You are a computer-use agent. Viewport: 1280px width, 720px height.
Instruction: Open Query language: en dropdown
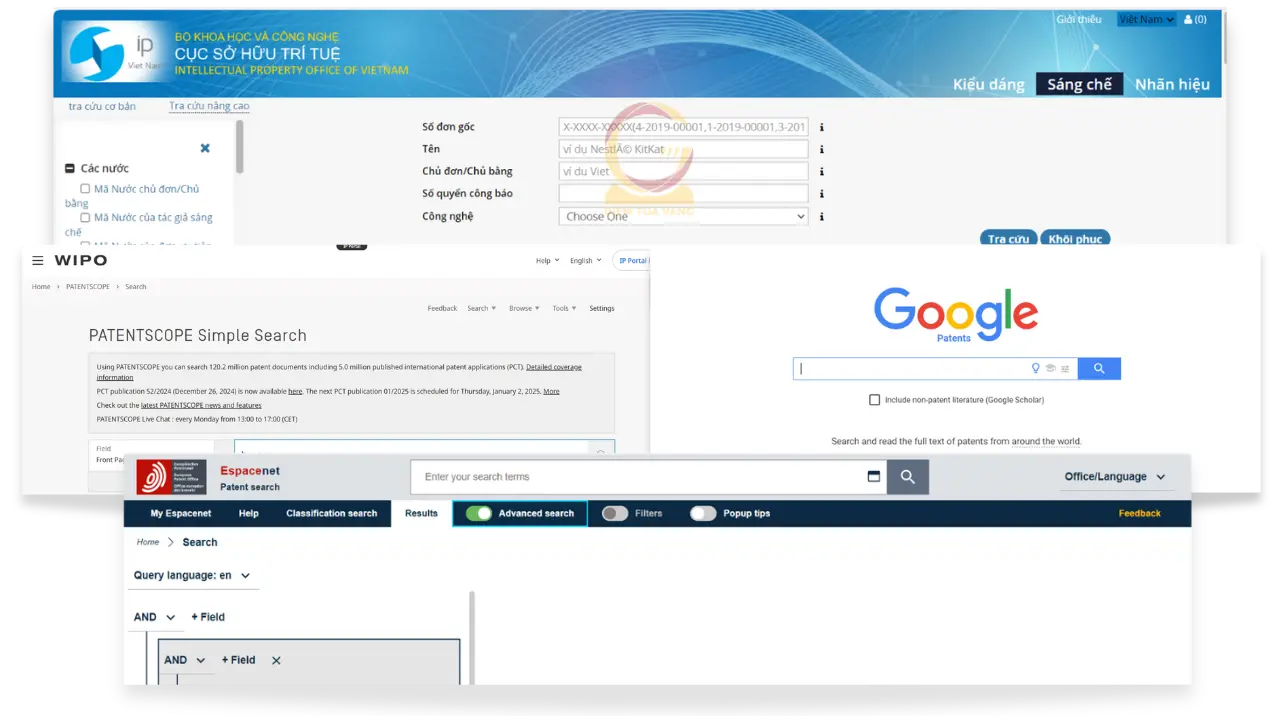(192, 575)
